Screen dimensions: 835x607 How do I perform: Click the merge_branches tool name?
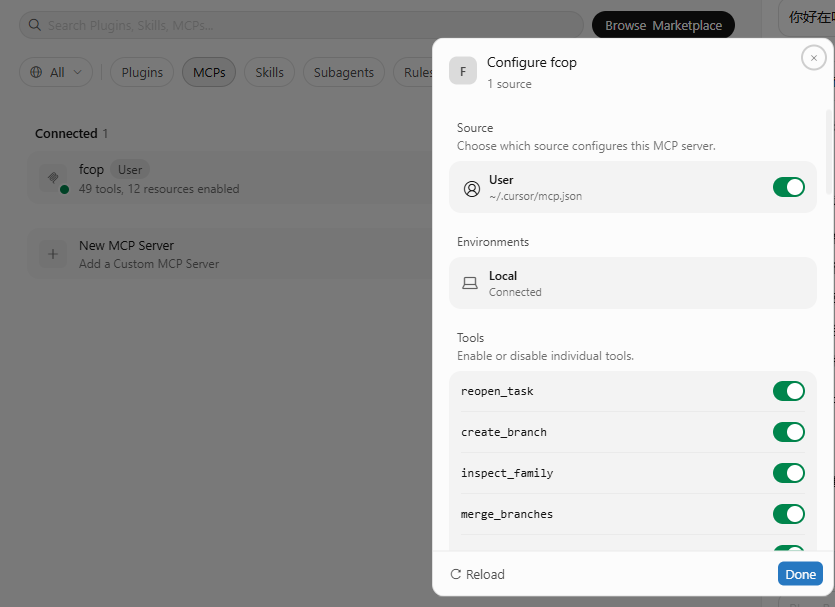tap(507, 514)
